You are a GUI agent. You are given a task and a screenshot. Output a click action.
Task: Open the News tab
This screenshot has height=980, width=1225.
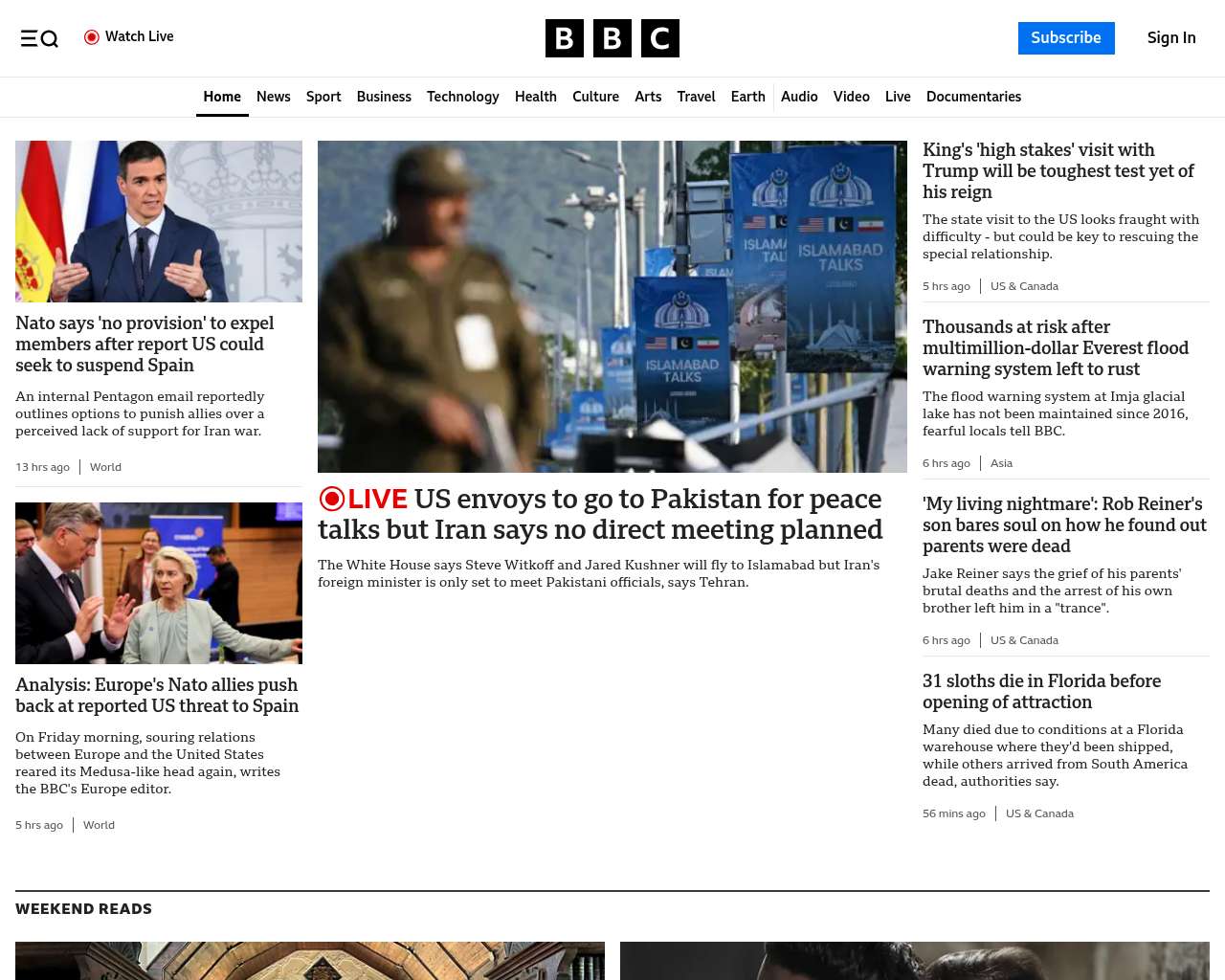[x=273, y=97]
